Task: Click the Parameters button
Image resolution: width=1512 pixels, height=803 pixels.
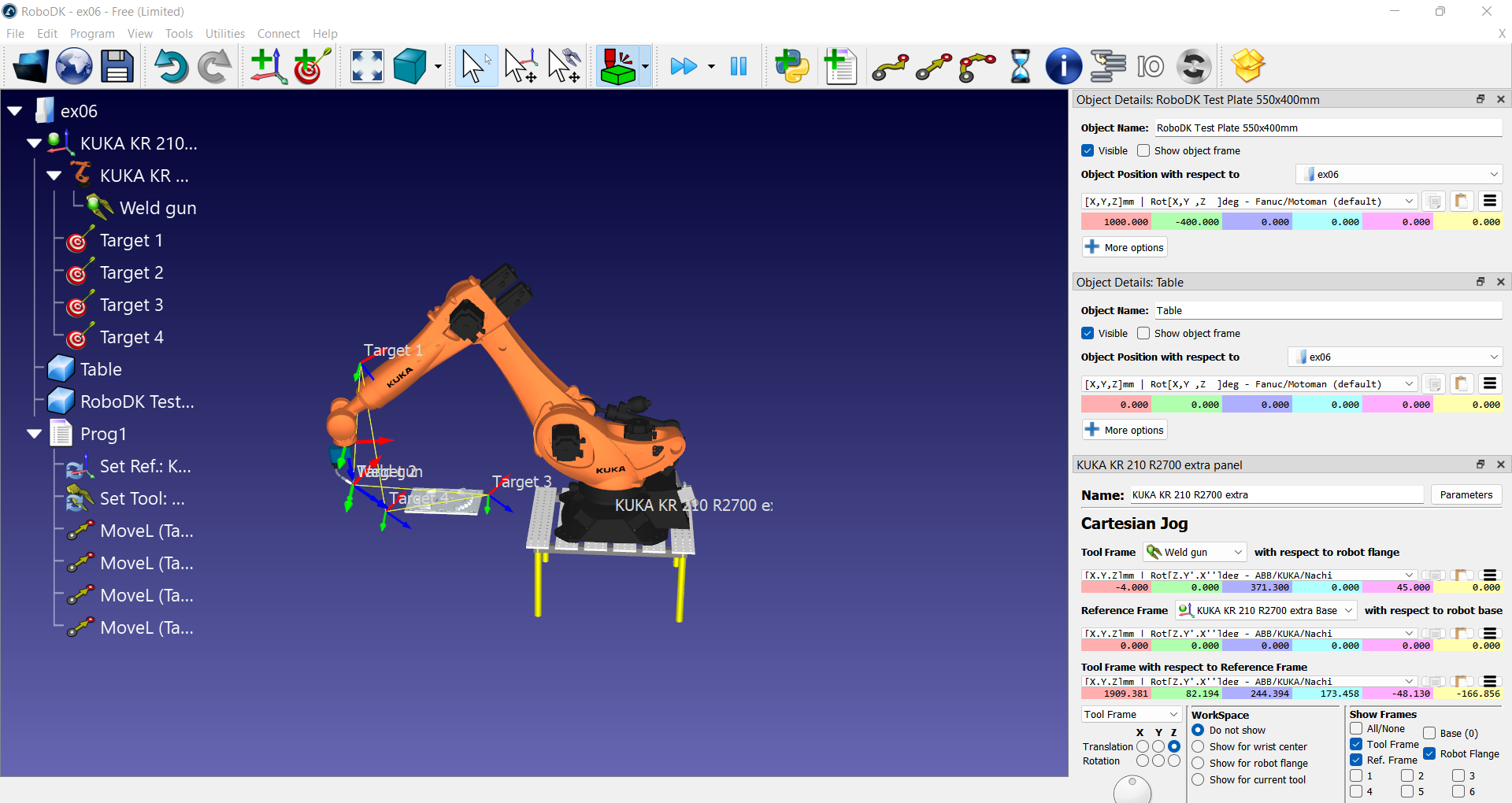Action: coord(1466,494)
